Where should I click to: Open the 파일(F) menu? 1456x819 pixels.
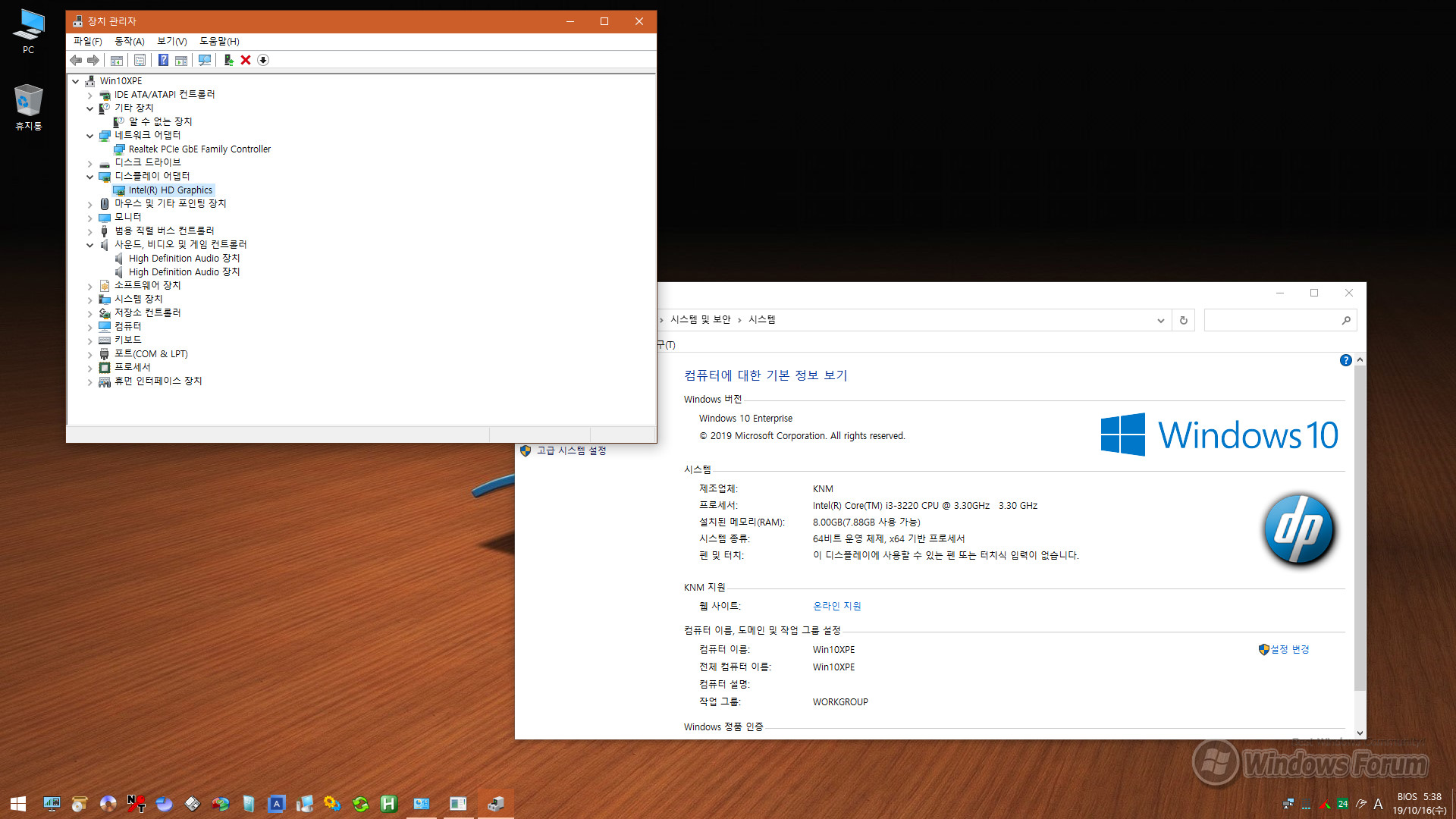(x=88, y=41)
